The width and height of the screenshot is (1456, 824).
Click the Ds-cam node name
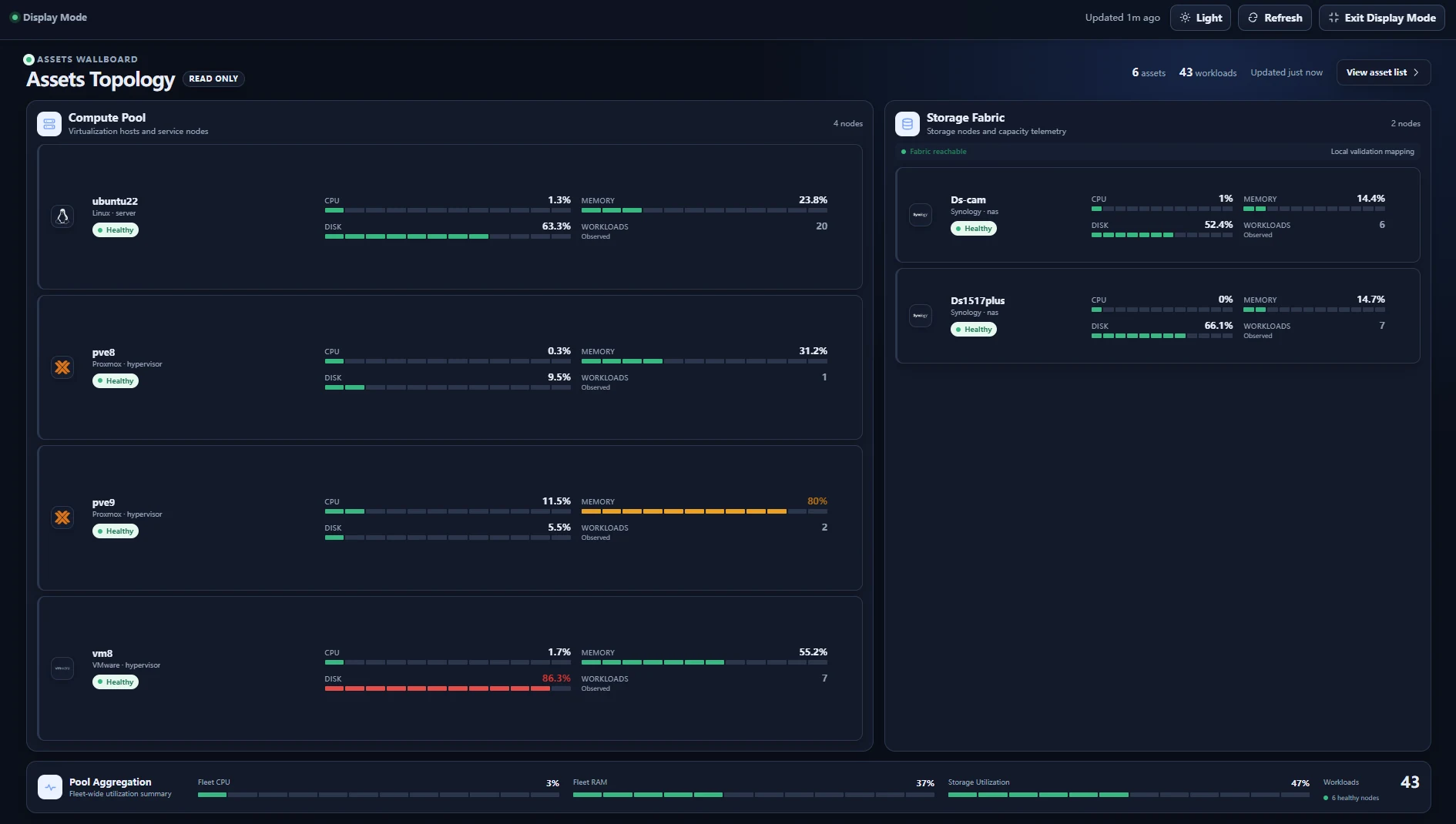click(968, 200)
